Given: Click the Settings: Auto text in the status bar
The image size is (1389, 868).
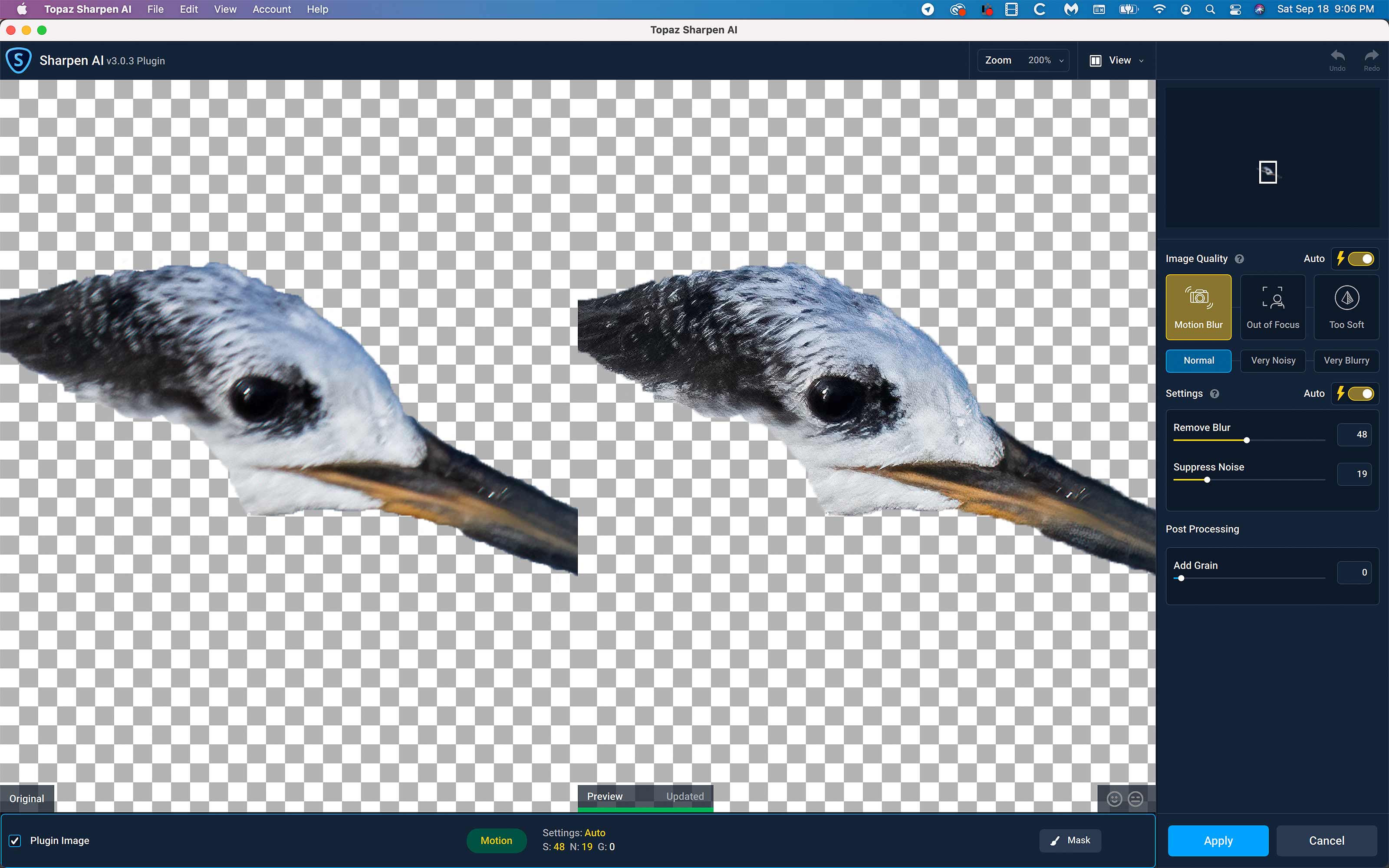Looking at the screenshot, I should tap(573, 832).
